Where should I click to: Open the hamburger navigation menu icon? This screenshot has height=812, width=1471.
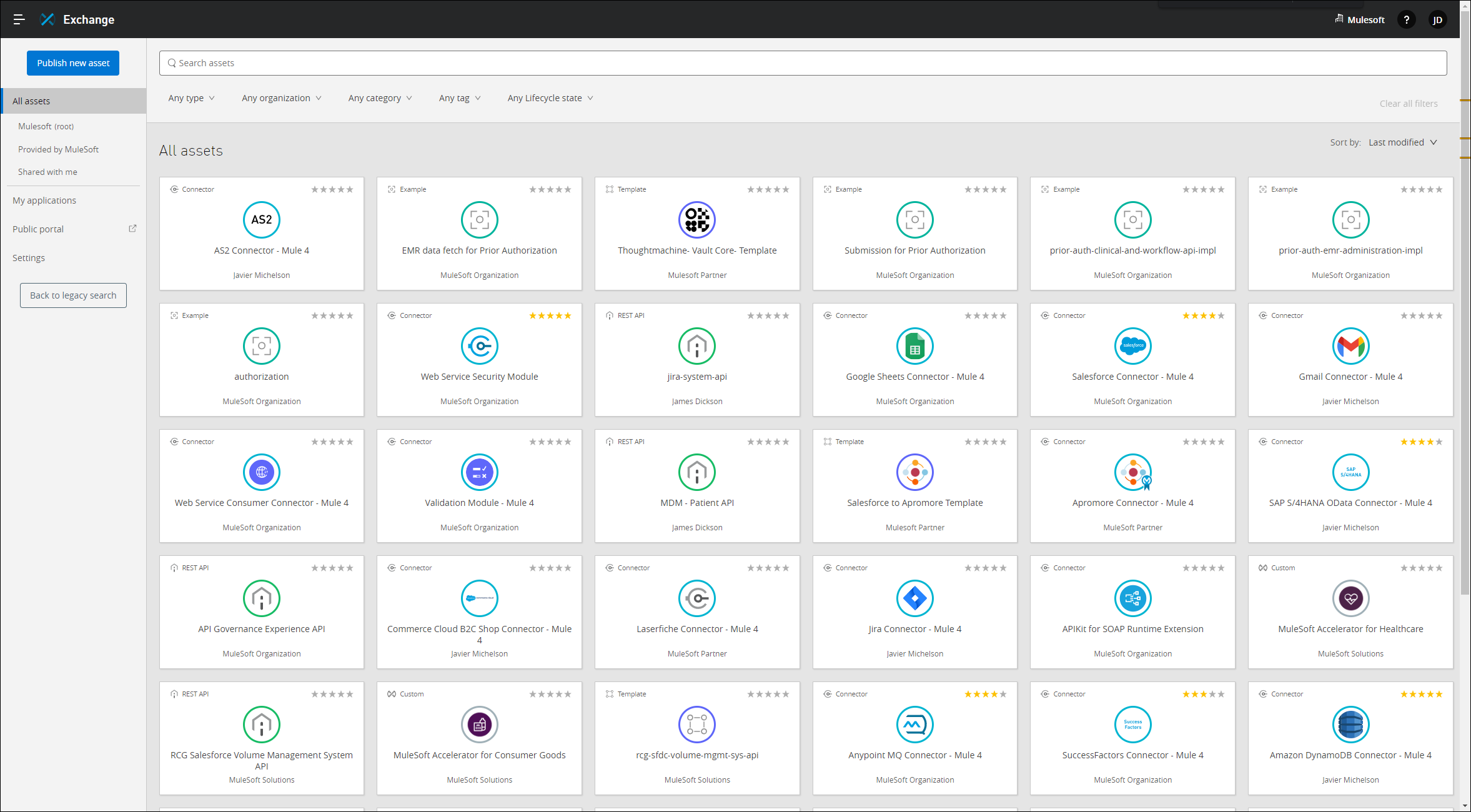(19, 19)
